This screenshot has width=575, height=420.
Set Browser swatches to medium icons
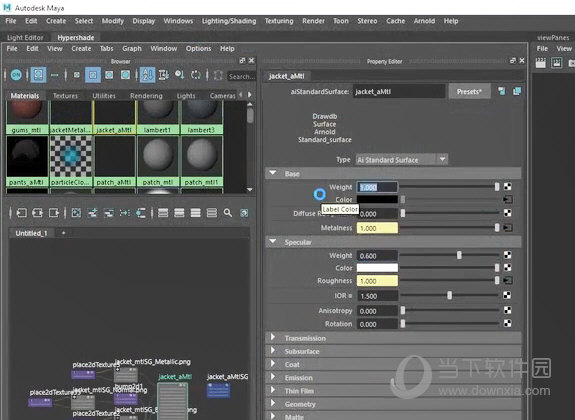pos(93,75)
